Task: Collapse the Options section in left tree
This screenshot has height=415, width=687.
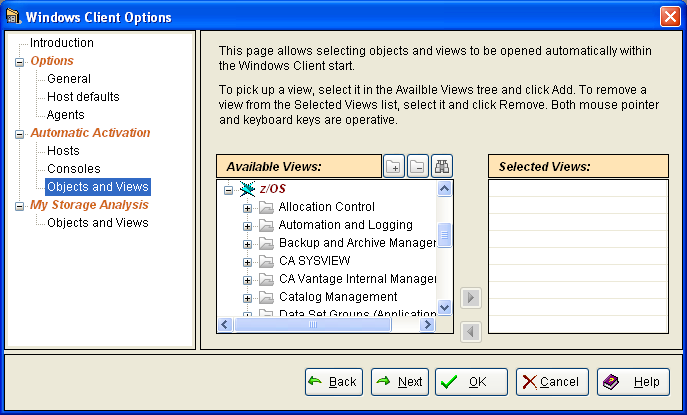Action: coord(19,62)
